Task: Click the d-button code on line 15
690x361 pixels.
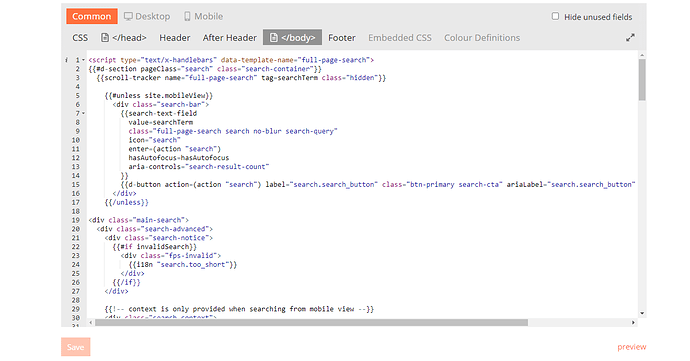Action: [378, 184]
